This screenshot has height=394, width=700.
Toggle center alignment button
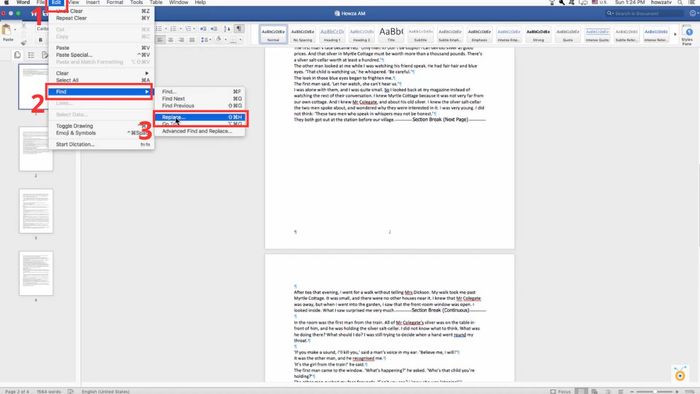170,40
